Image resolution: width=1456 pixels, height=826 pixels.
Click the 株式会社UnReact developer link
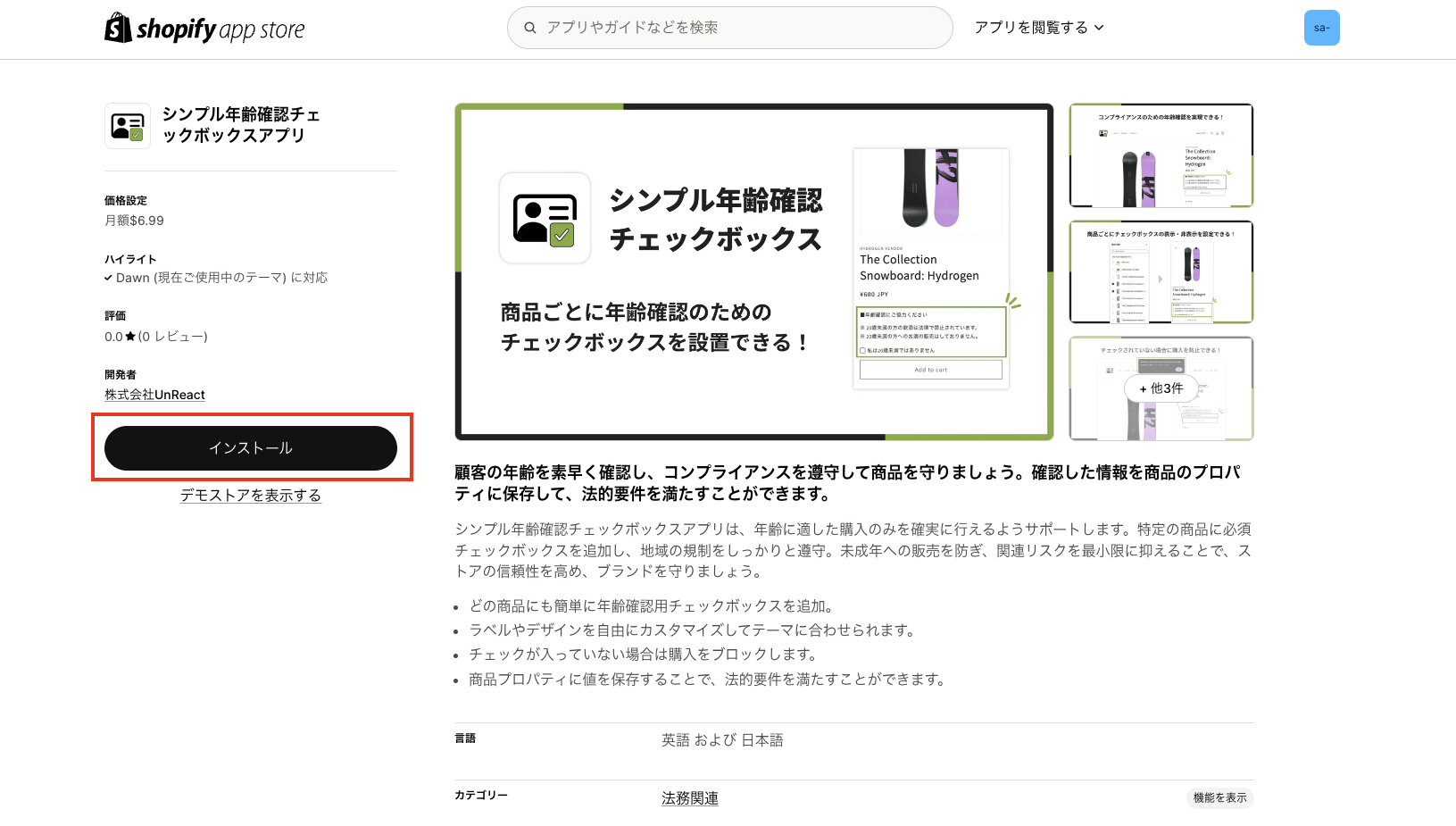(x=154, y=394)
